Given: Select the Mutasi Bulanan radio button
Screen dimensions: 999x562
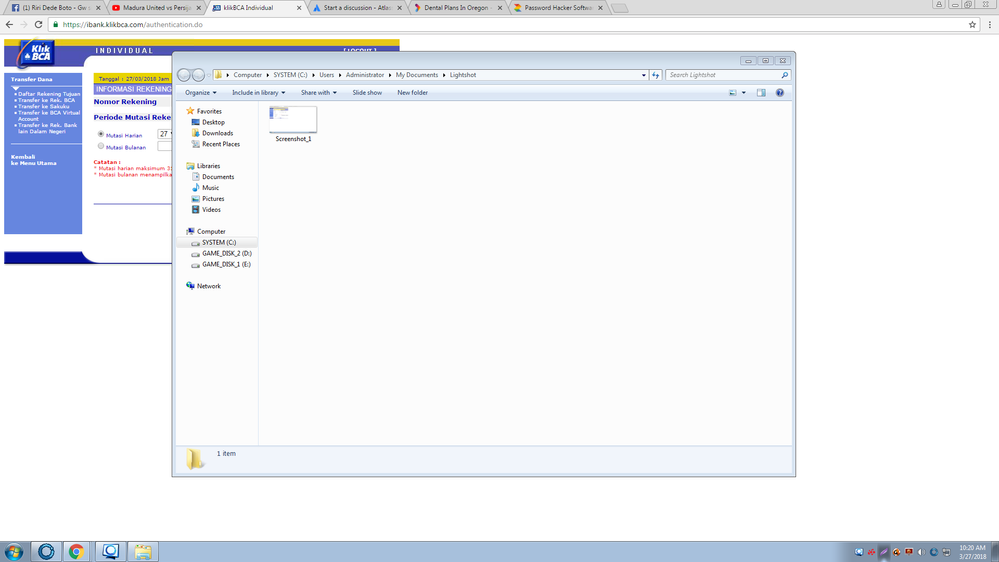Looking at the screenshot, I should [101, 147].
